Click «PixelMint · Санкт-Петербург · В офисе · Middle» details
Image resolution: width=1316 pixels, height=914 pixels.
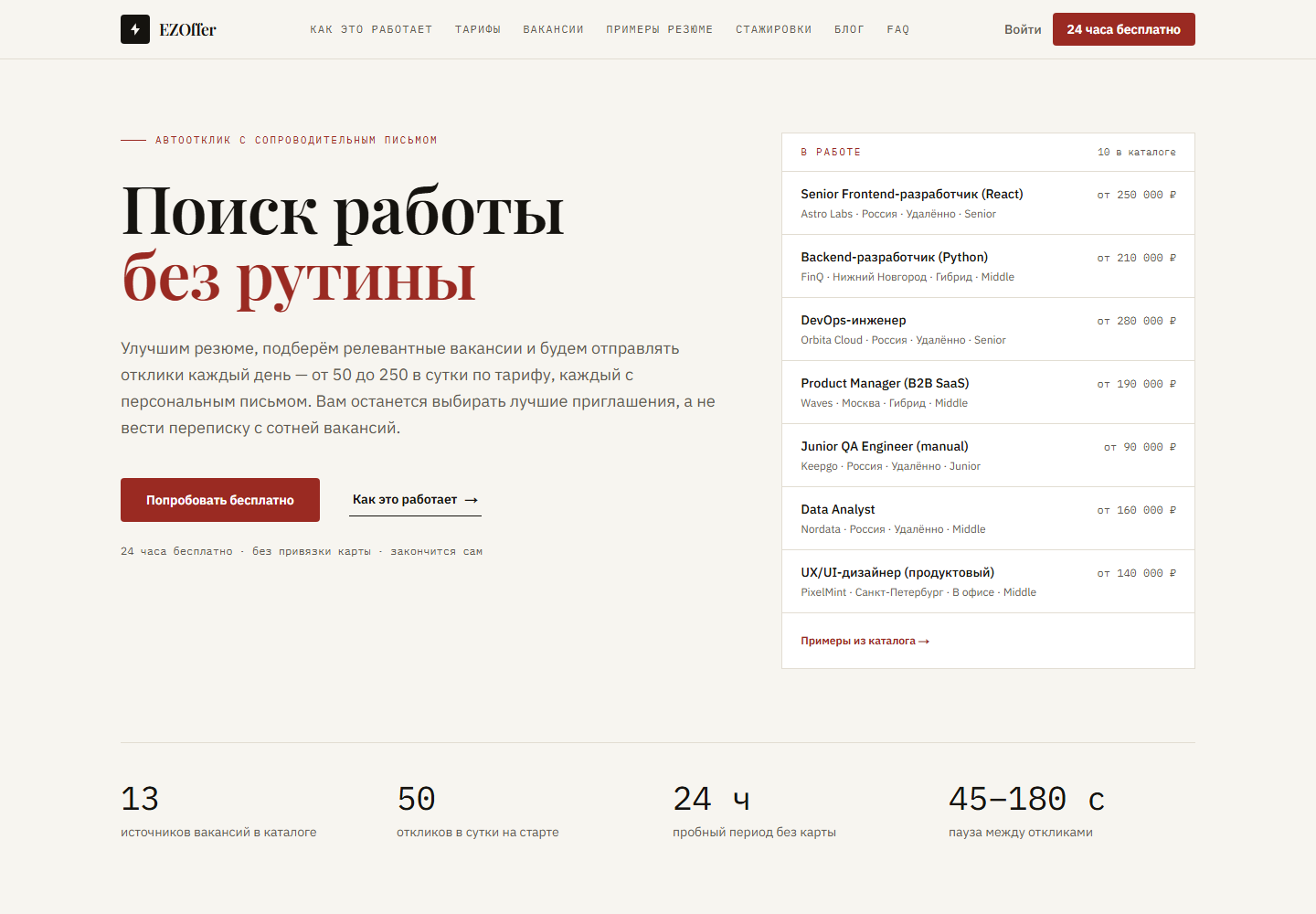[x=918, y=592]
